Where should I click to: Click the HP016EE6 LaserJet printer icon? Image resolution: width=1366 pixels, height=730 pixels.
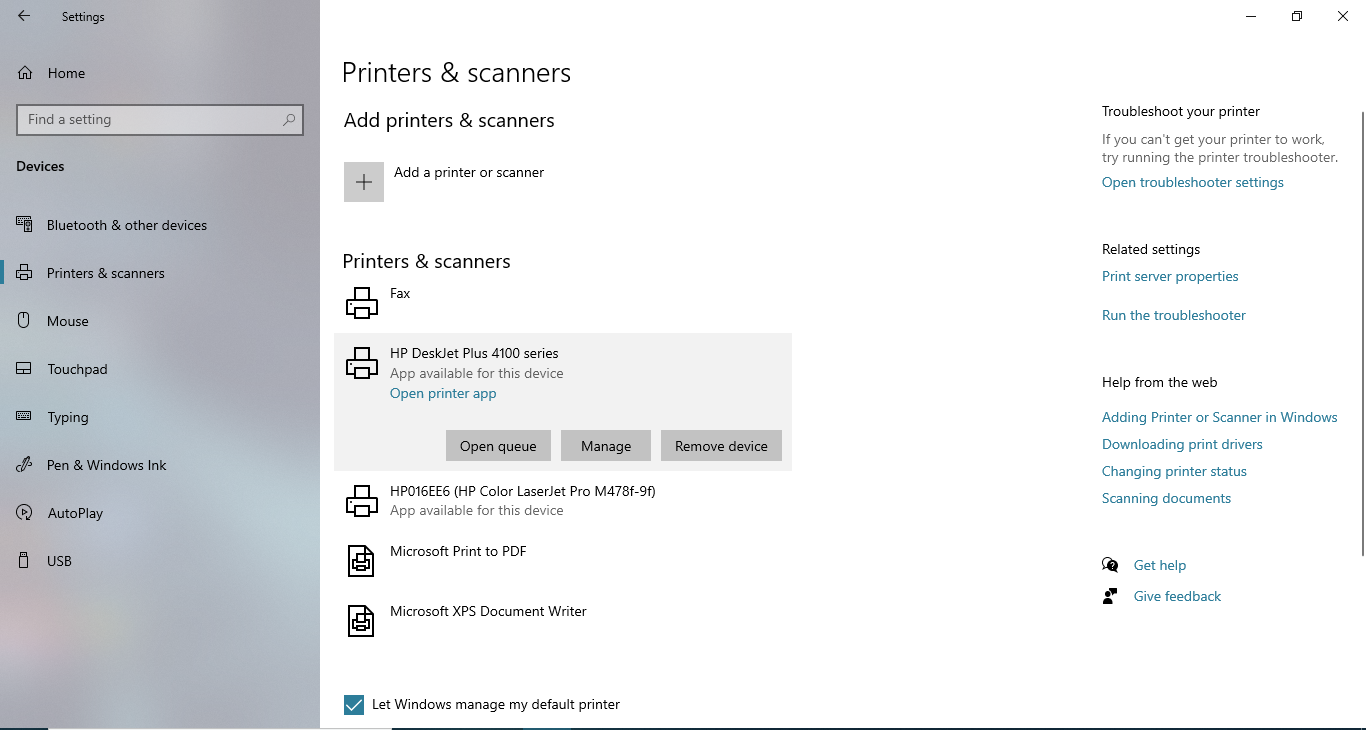pos(362,501)
